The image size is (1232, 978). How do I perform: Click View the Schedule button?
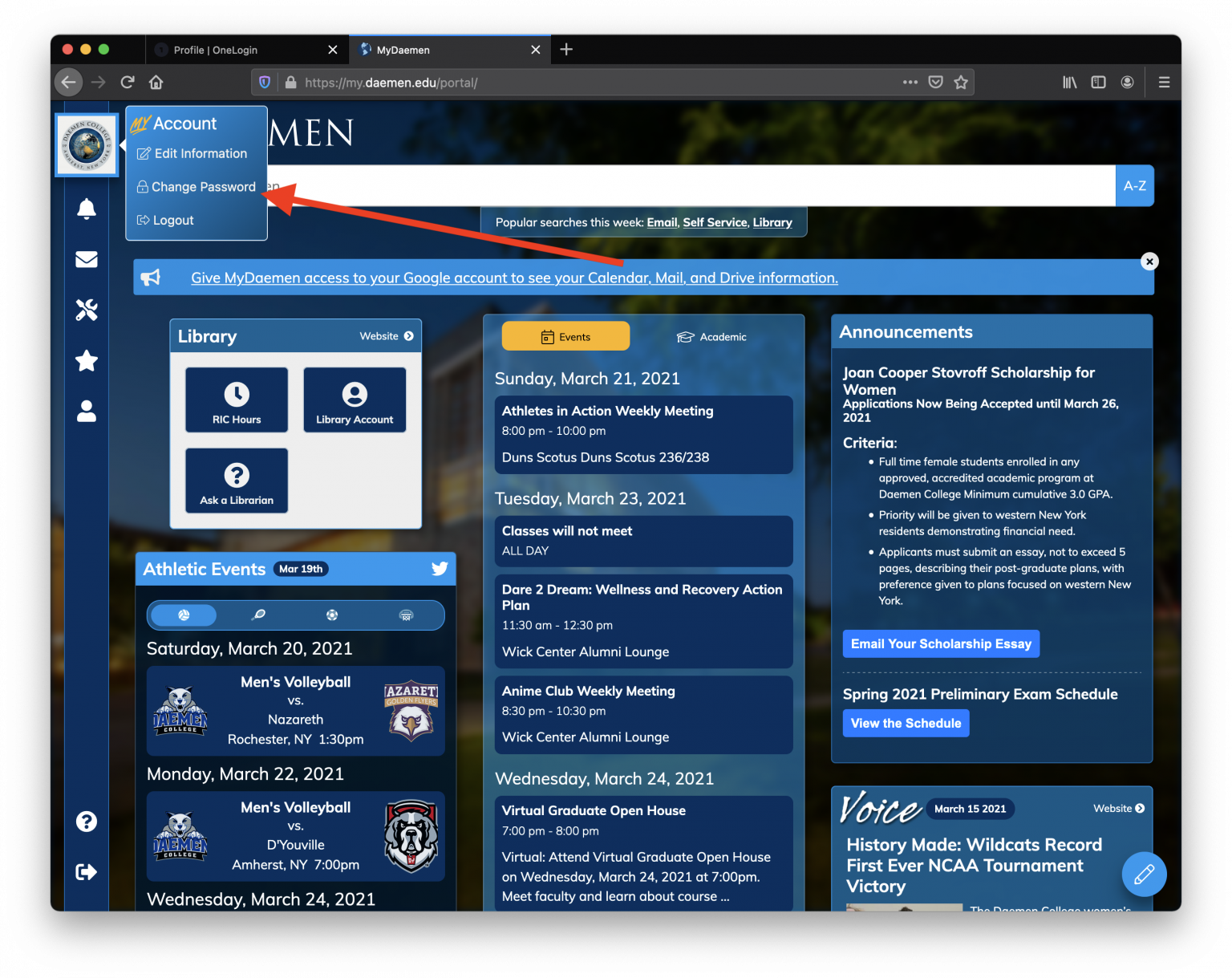pos(906,723)
